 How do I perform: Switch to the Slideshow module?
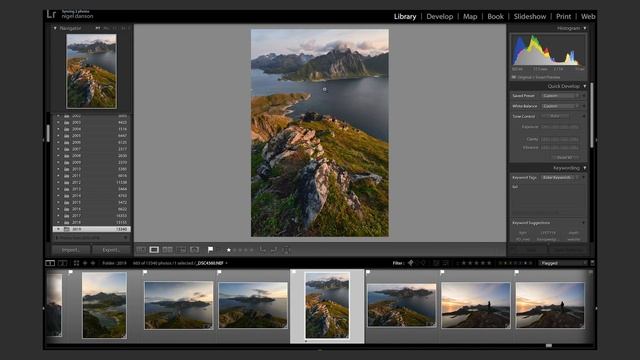[x=530, y=17]
